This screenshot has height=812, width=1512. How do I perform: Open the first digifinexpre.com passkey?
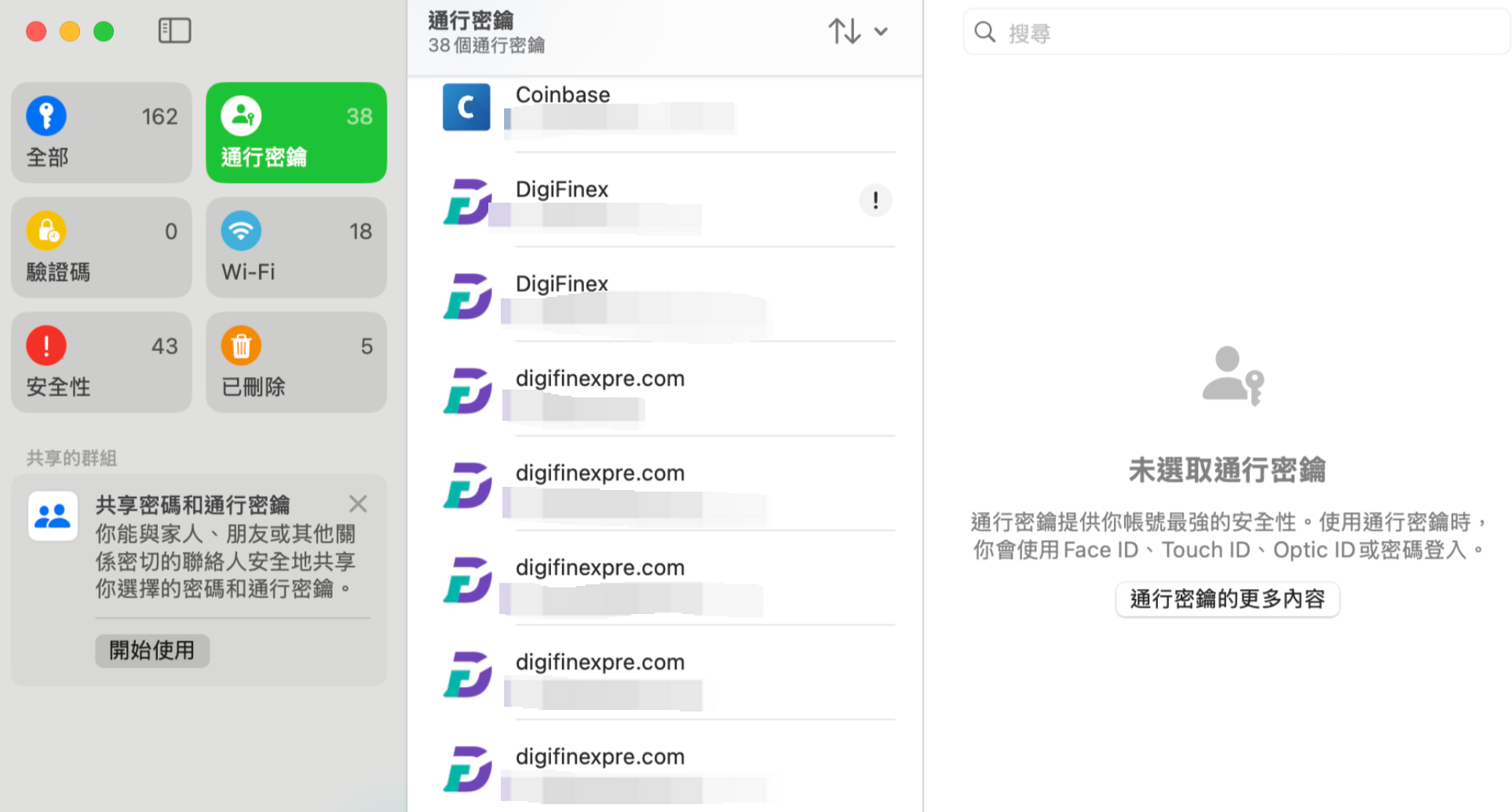tap(667, 391)
